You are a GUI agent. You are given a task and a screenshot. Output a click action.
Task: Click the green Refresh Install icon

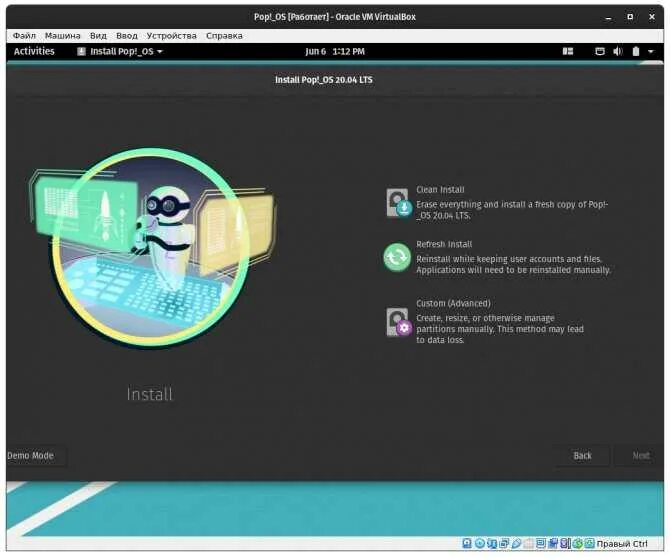pos(397,257)
